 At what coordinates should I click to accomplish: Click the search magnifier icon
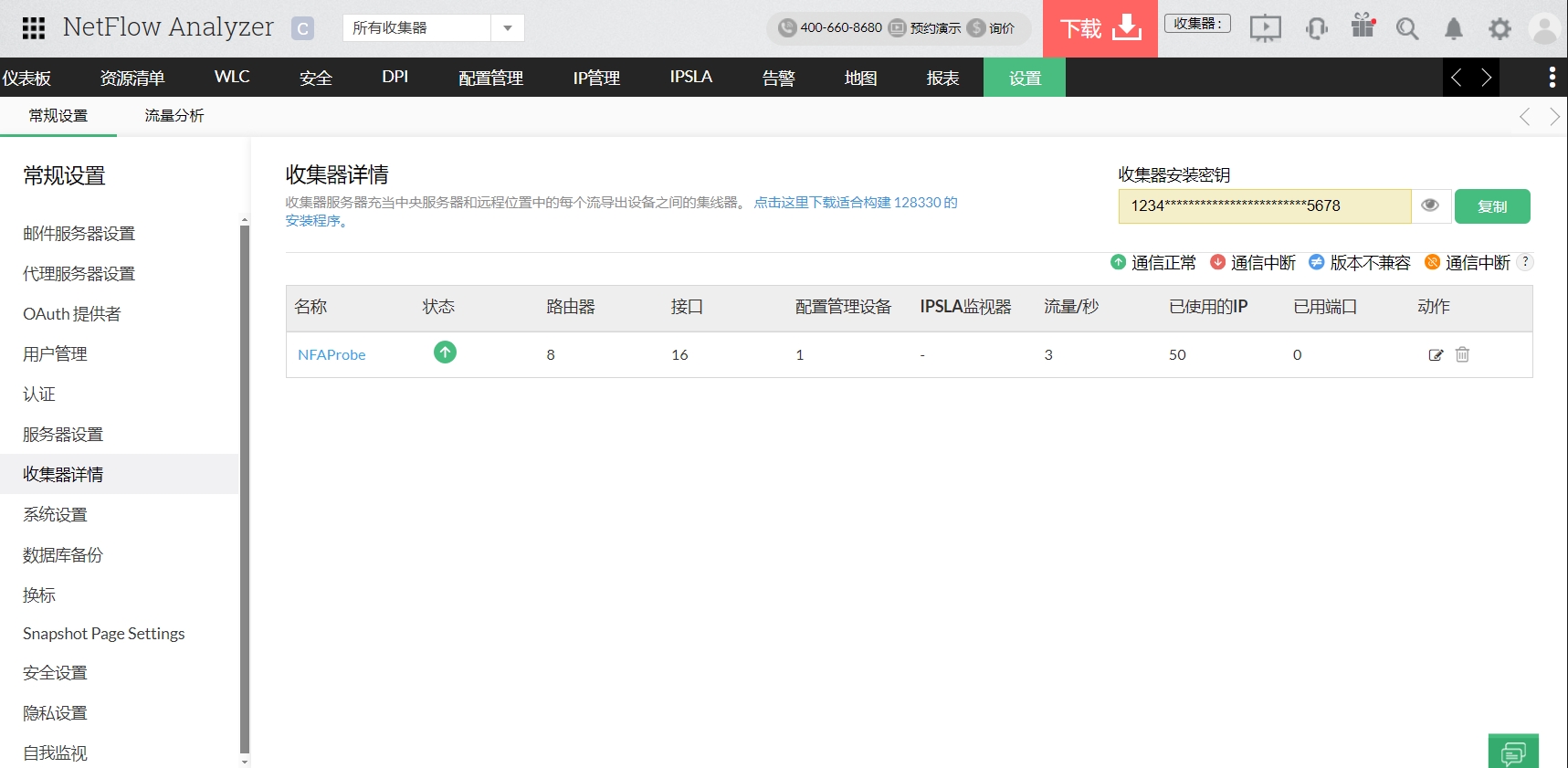pyautogui.click(x=1407, y=29)
